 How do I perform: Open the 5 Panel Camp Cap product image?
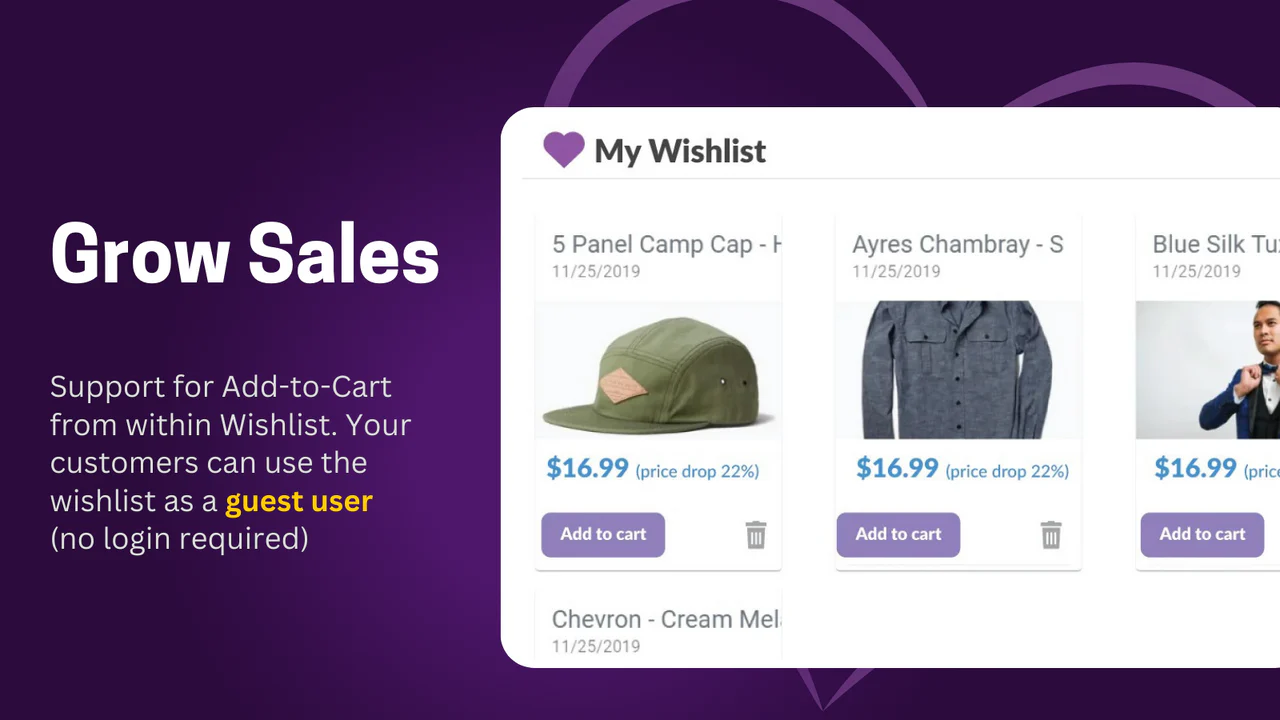click(658, 371)
